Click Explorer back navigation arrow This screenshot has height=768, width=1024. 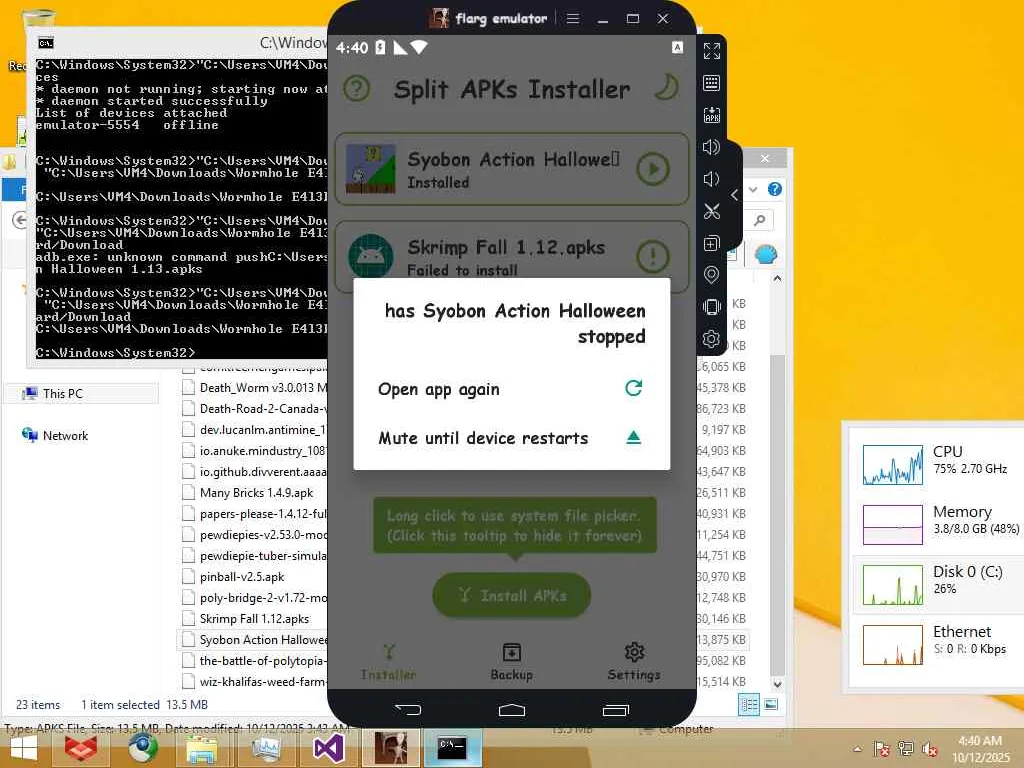(20, 220)
